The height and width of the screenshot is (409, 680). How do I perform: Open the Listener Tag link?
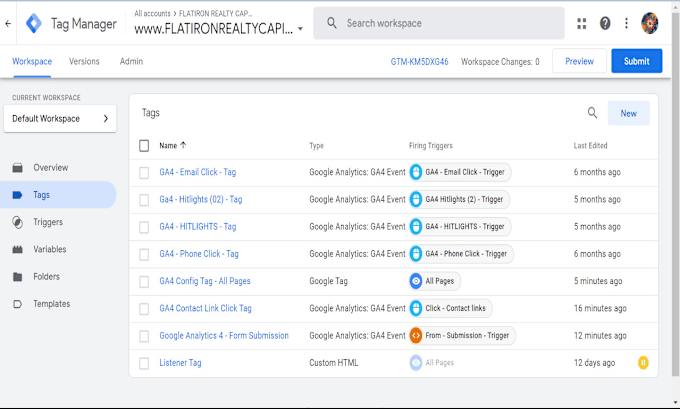tap(180, 363)
